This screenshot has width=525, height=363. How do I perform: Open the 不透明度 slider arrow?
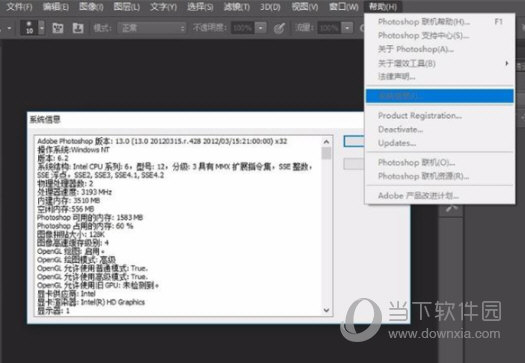[260, 28]
